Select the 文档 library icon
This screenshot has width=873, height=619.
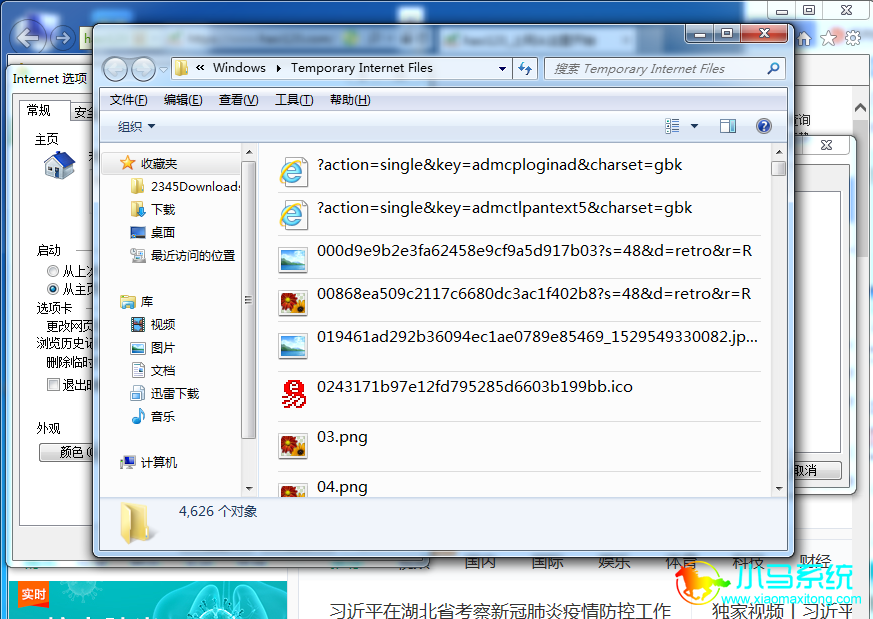(138, 370)
